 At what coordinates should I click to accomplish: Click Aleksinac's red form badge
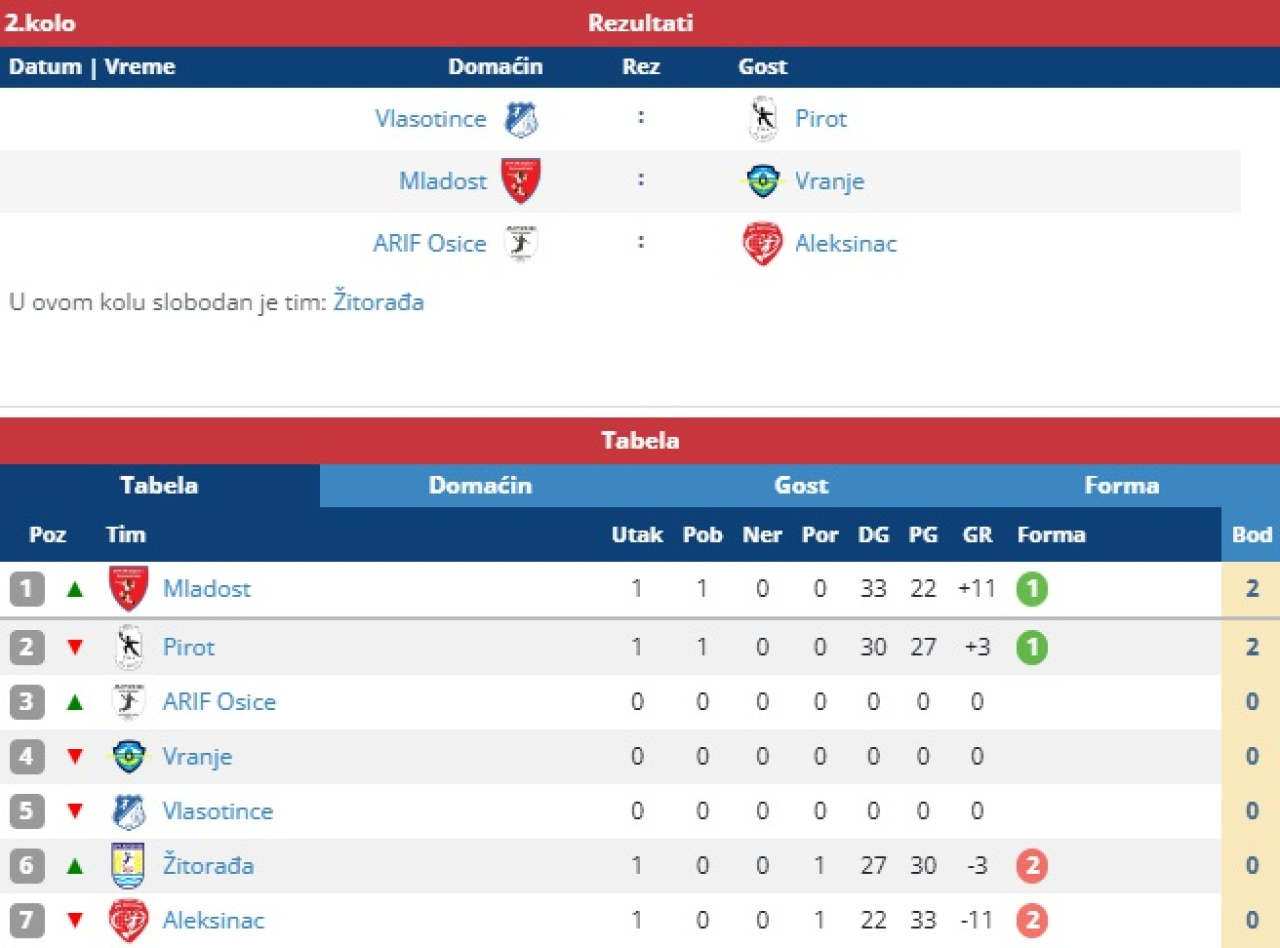[1032, 920]
